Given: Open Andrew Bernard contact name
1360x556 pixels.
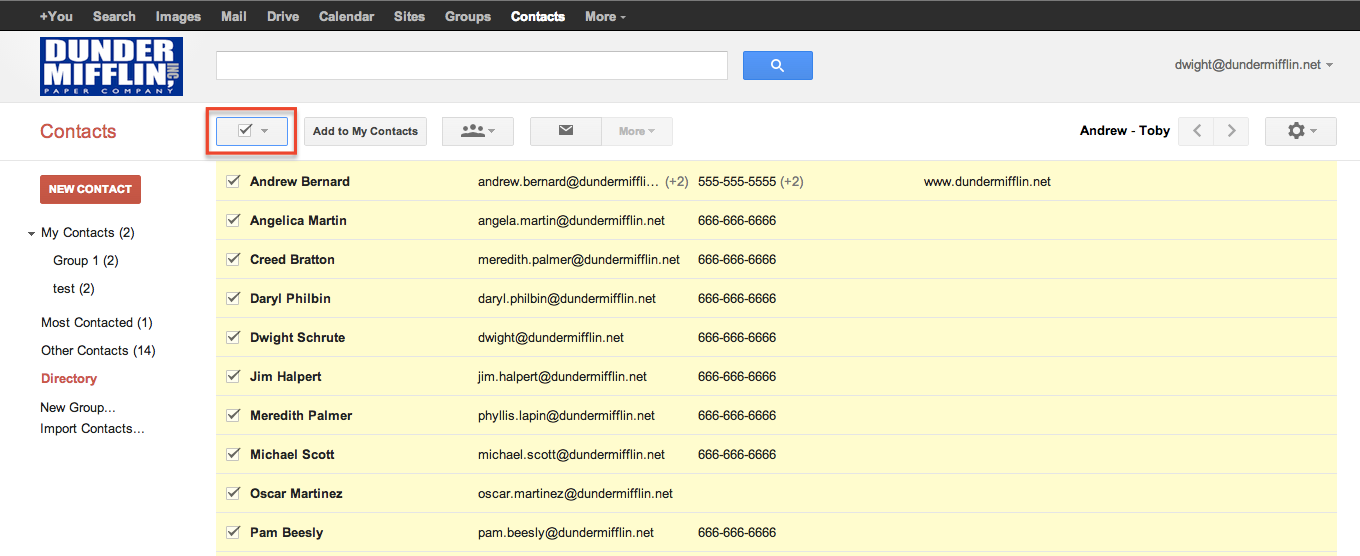Looking at the screenshot, I should (300, 182).
